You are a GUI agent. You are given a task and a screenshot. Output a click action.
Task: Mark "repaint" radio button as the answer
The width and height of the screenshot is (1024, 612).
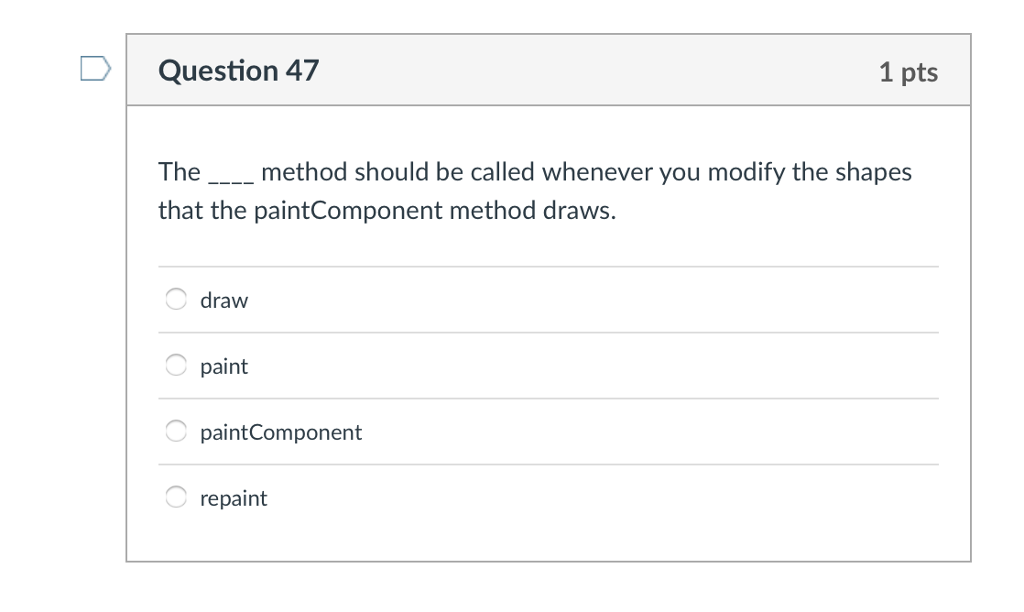tap(176, 497)
